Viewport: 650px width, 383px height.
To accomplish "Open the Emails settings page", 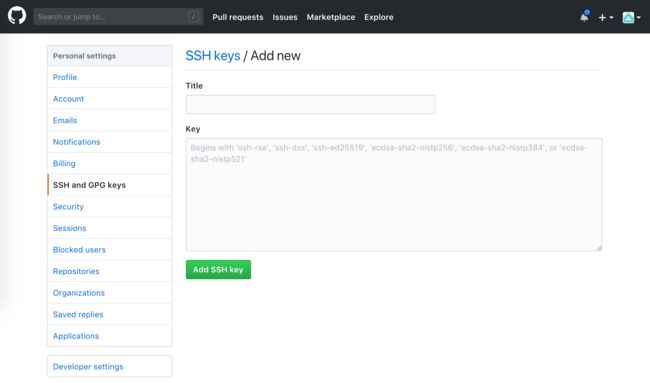I will pos(110,120).
